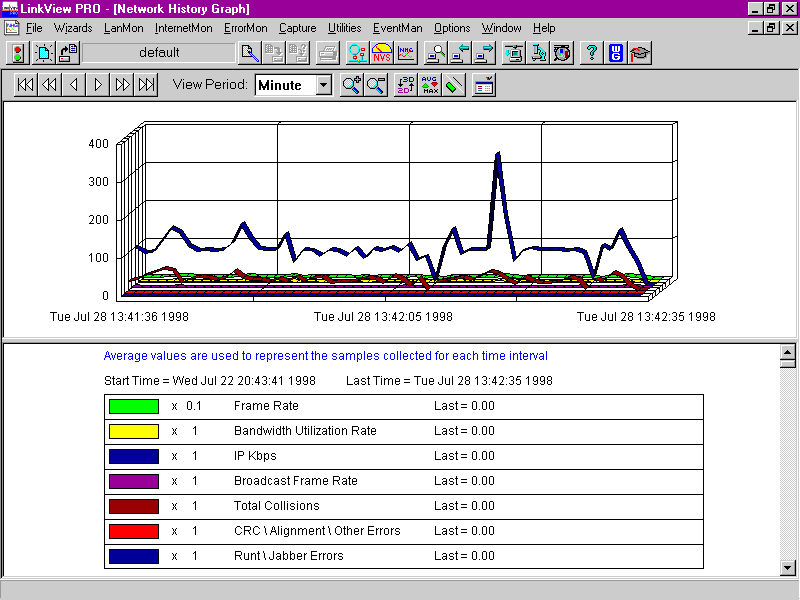Jump to first record with rewind-to-start button
Image resolution: width=800 pixels, height=600 pixels.
(26, 85)
